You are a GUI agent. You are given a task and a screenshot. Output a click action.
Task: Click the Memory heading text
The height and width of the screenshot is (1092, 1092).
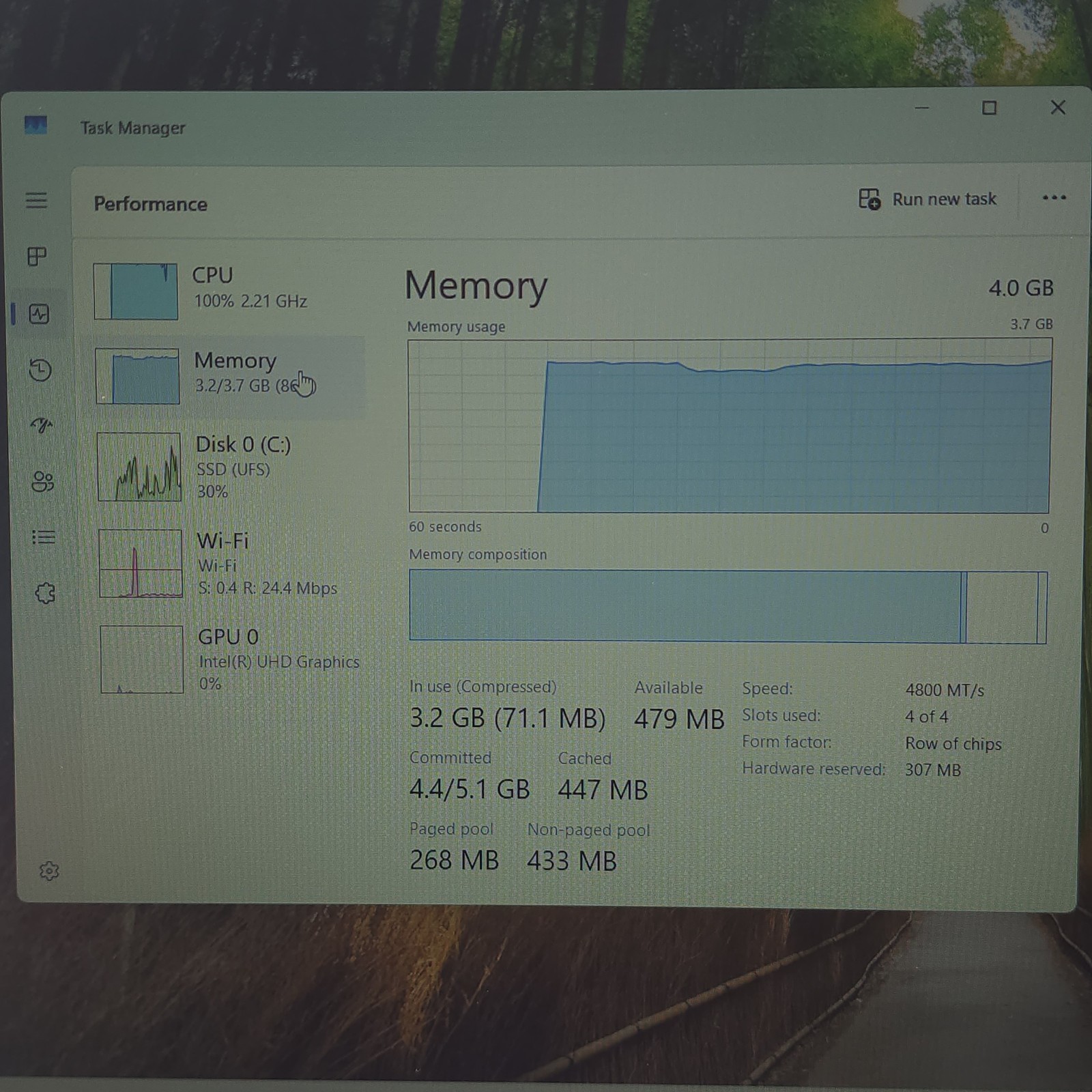click(476, 286)
